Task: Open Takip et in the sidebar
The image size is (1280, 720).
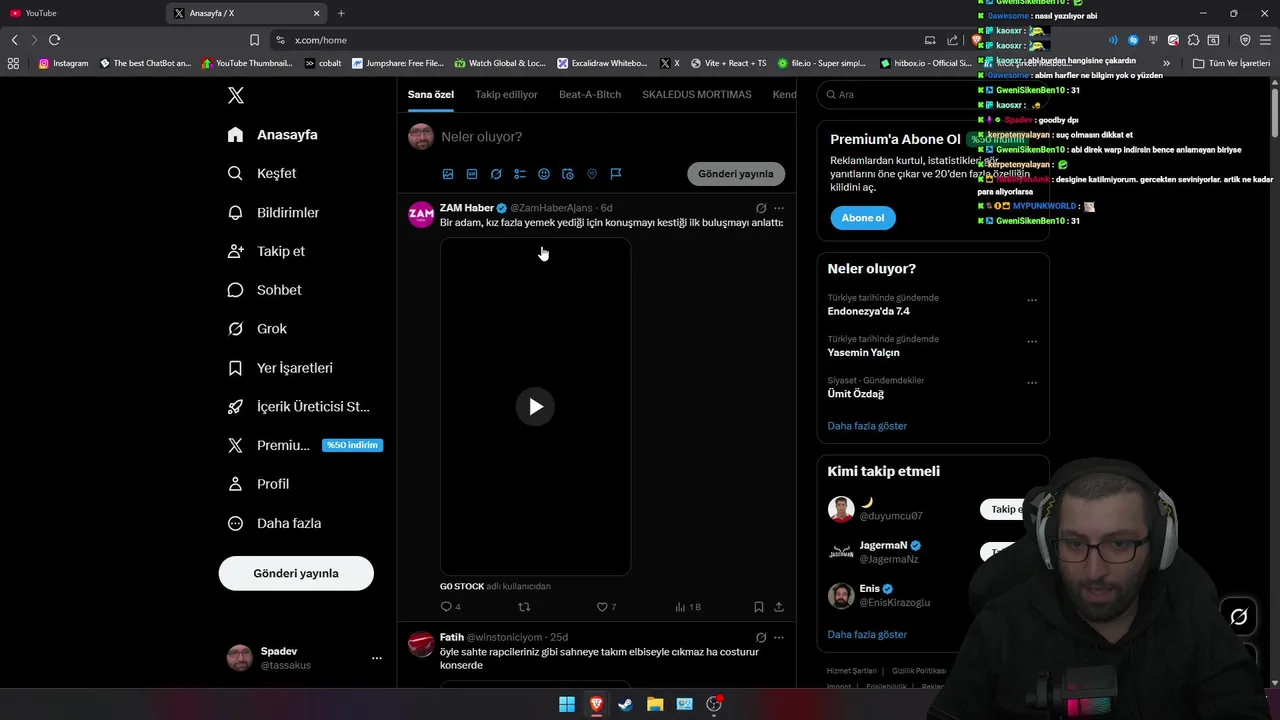Action: [x=267, y=251]
